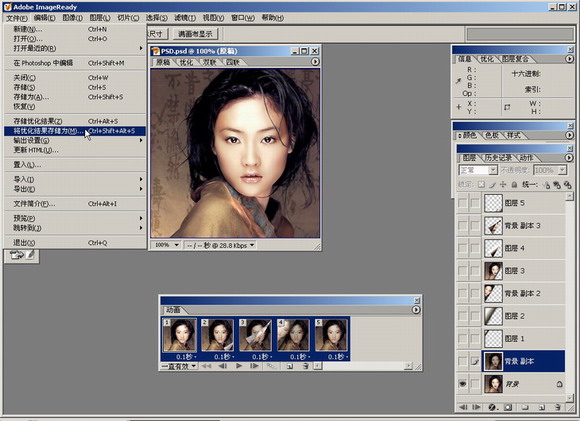Image resolution: width=580 pixels, height=421 pixels.
Task: Delete layer with 图层 panel trash icon
Action: point(557,407)
